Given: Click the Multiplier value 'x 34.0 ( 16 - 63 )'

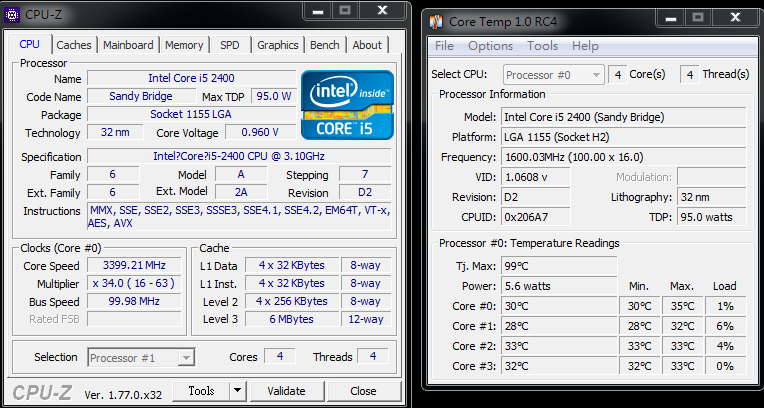Looking at the screenshot, I should click(x=134, y=284).
